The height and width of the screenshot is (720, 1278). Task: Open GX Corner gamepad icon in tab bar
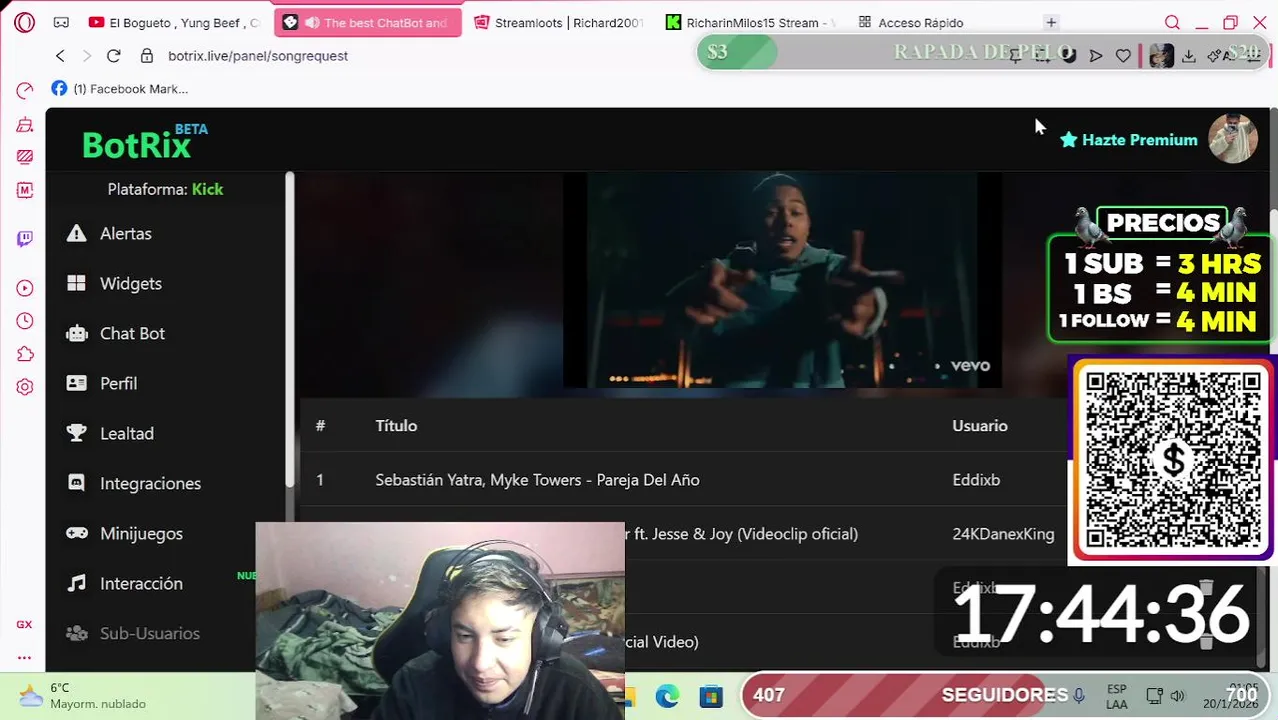click(x=61, y=22)
